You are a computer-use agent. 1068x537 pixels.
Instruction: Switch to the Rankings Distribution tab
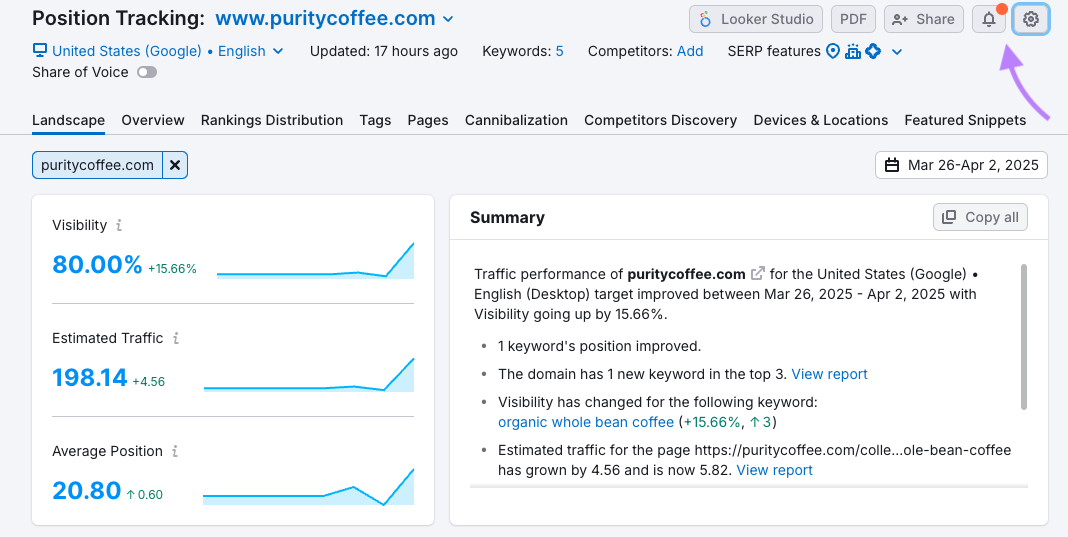point(272,120)
